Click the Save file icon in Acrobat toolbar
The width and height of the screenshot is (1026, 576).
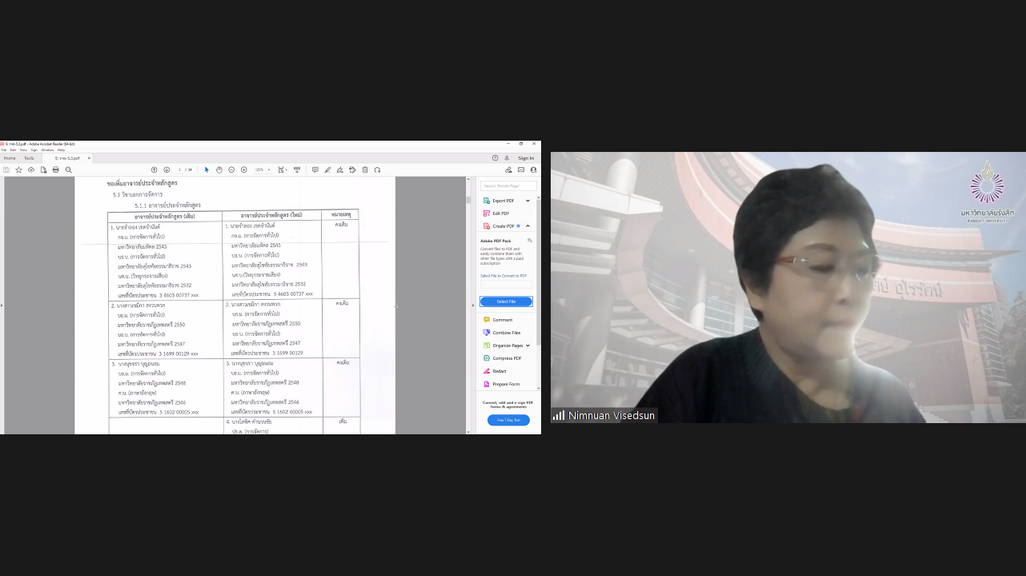pyautogui.click(x=6, y=170)
